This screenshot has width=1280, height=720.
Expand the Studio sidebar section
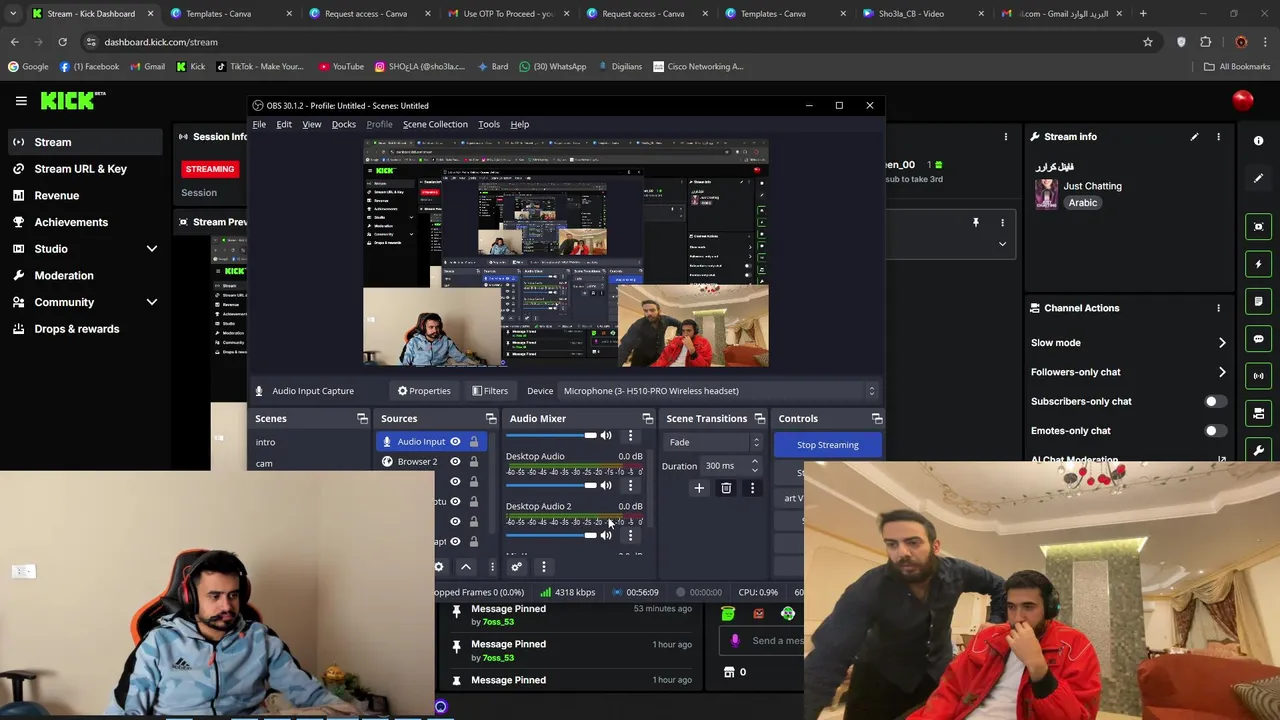tap(152, 249)
